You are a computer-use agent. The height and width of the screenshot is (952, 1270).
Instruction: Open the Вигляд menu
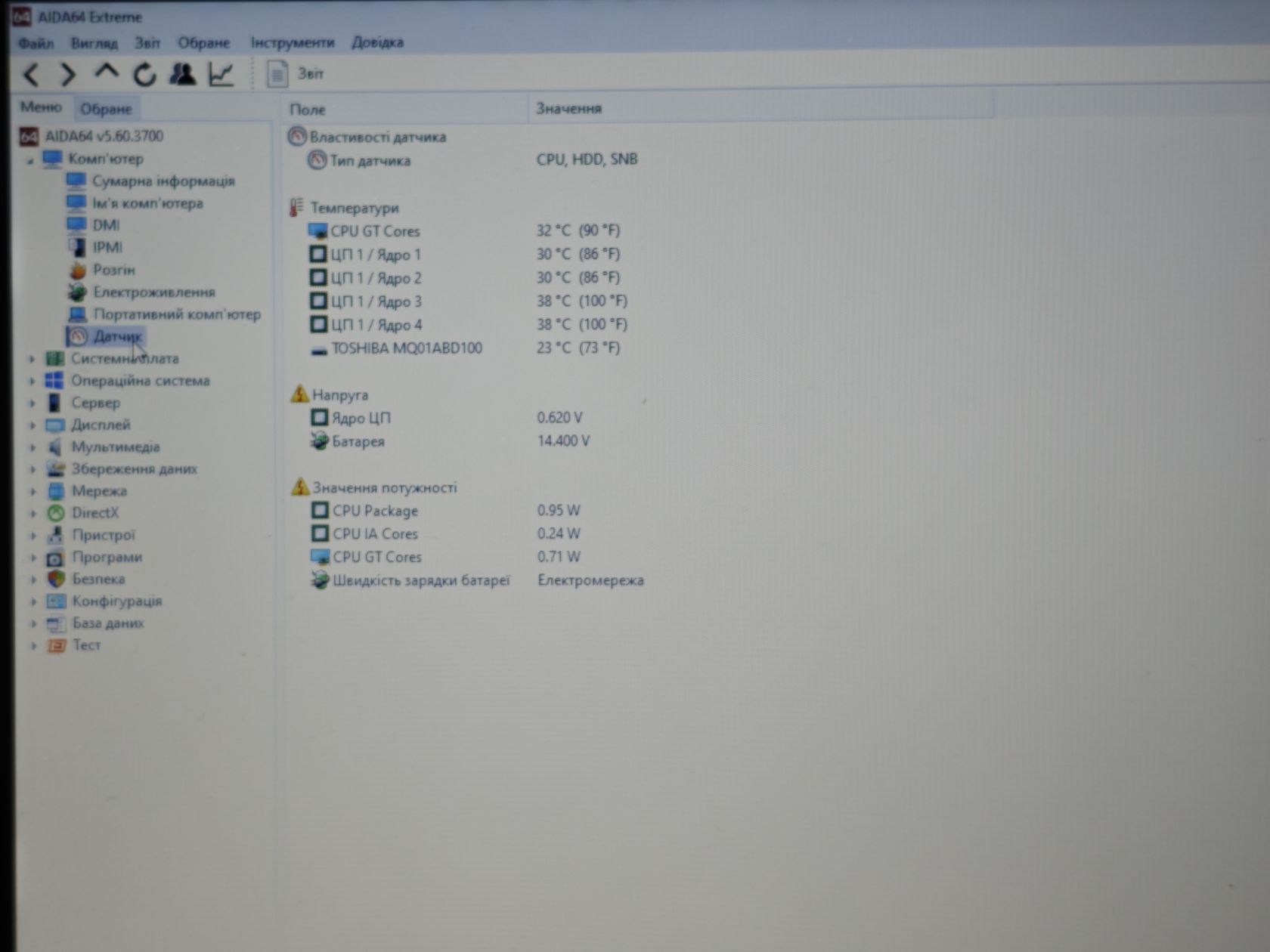[x=94, y=43]
